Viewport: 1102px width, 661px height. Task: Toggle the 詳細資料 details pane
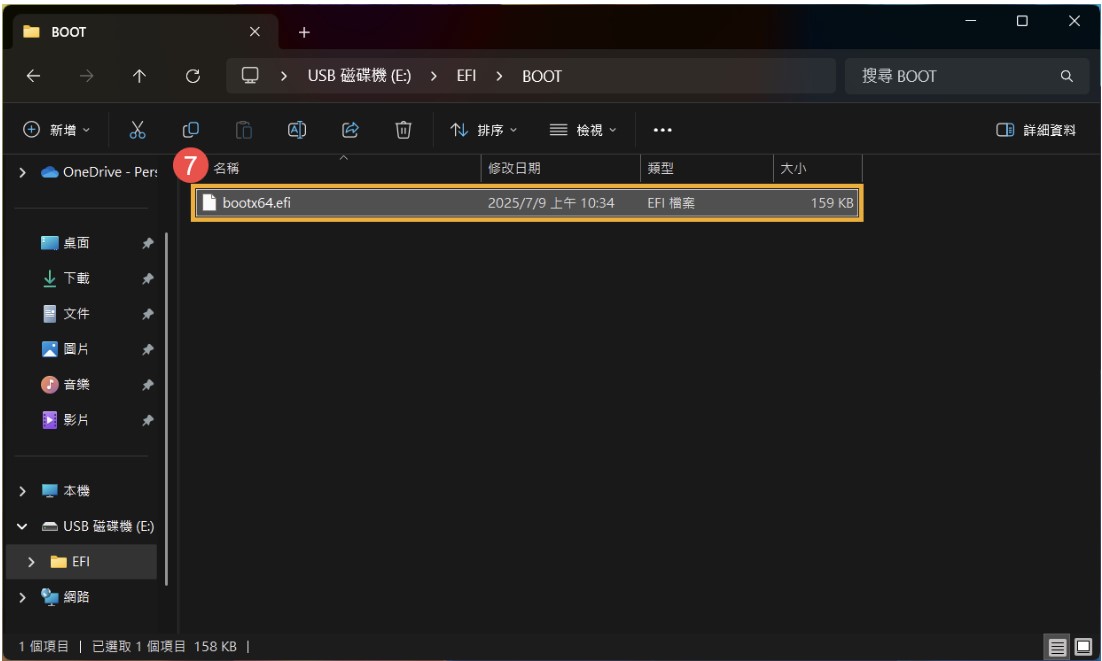(1036, 130)
